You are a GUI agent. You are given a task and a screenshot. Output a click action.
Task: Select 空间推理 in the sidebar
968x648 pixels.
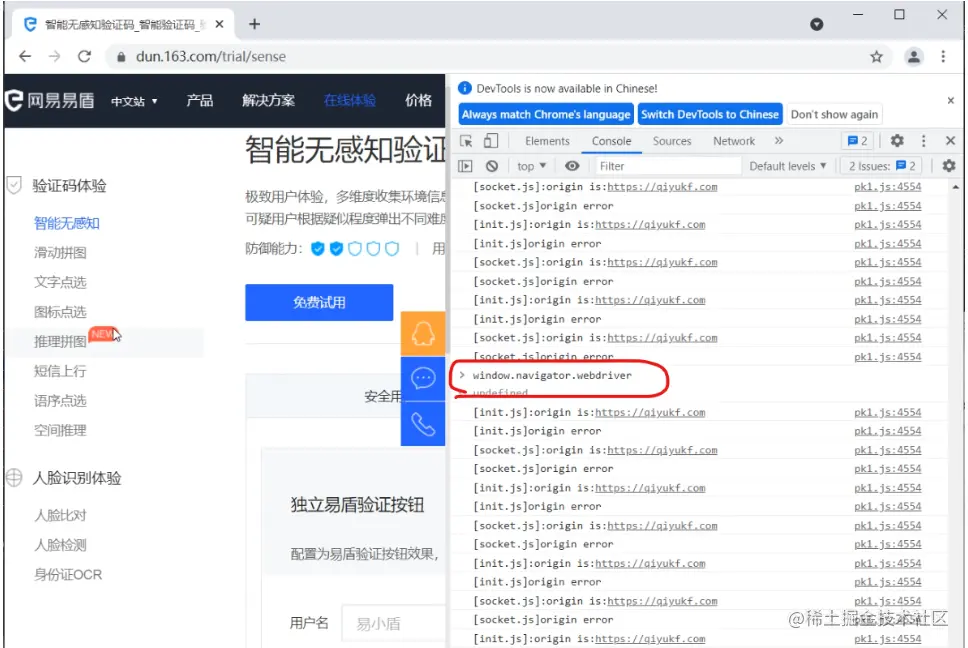tap(60, 431)
